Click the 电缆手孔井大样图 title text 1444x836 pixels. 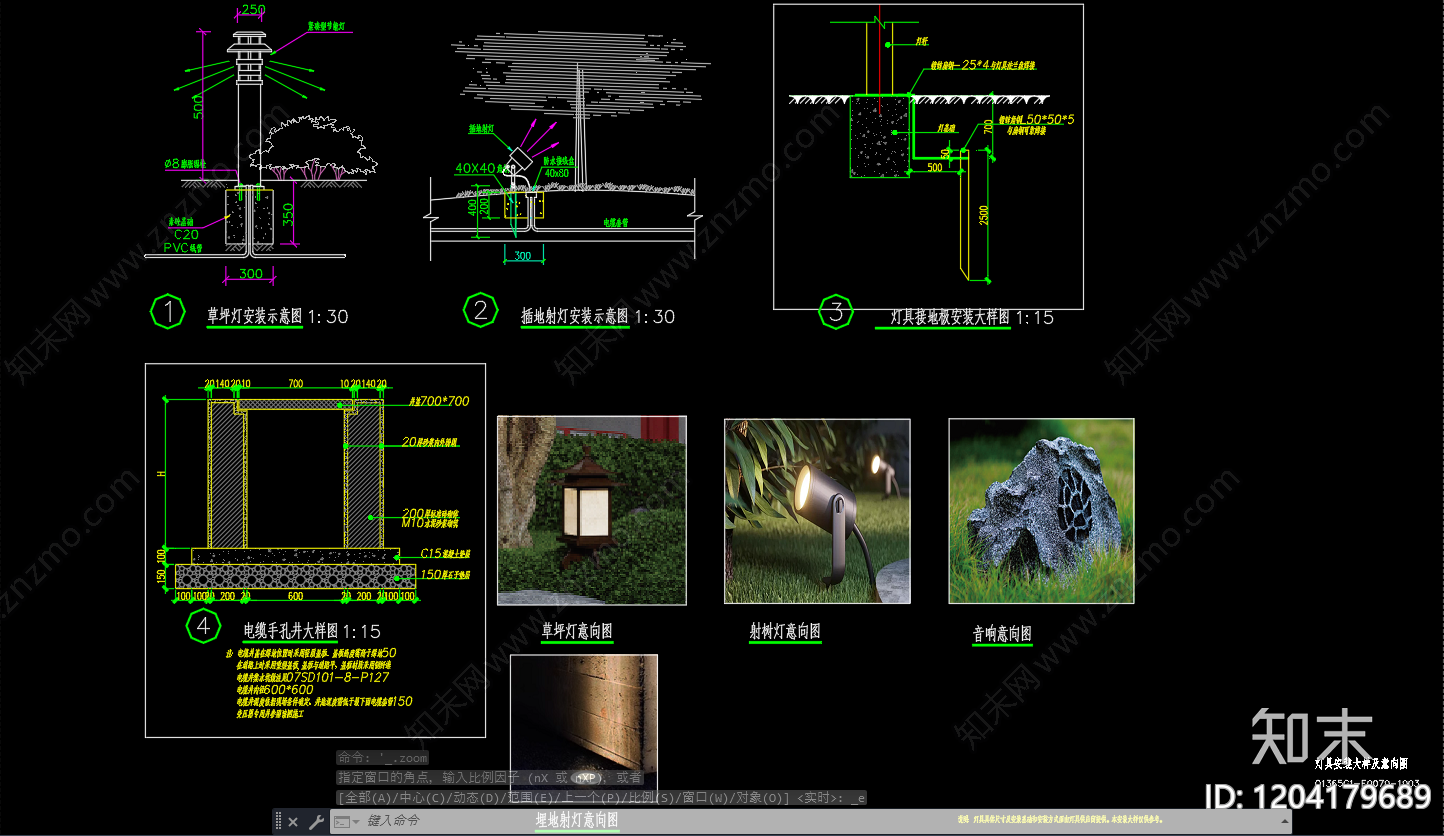(291, 631)
